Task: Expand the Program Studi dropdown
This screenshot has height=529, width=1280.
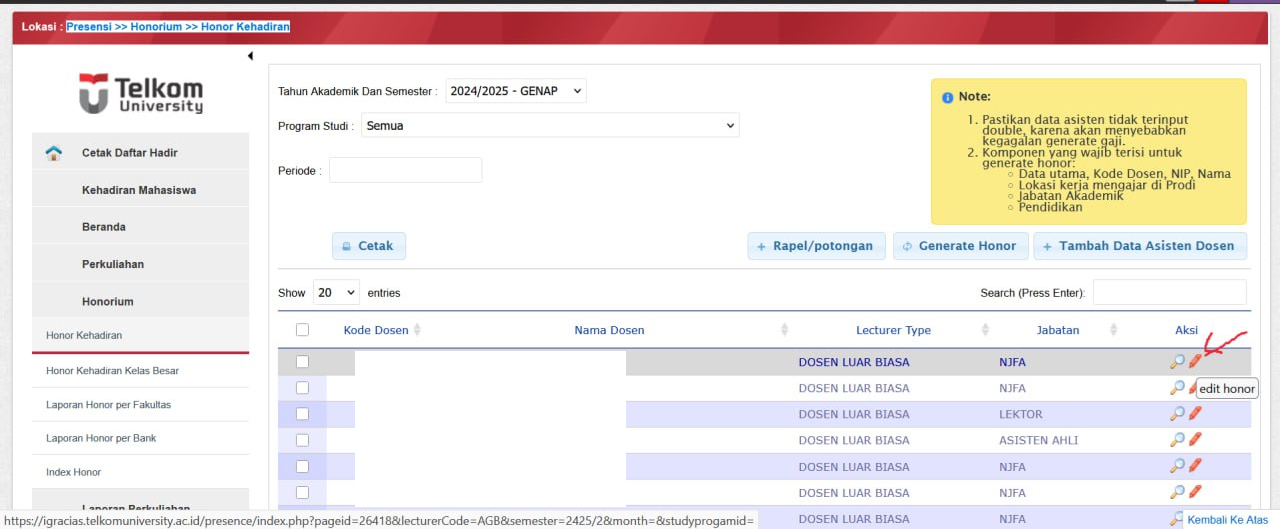Action: [549, 126]
